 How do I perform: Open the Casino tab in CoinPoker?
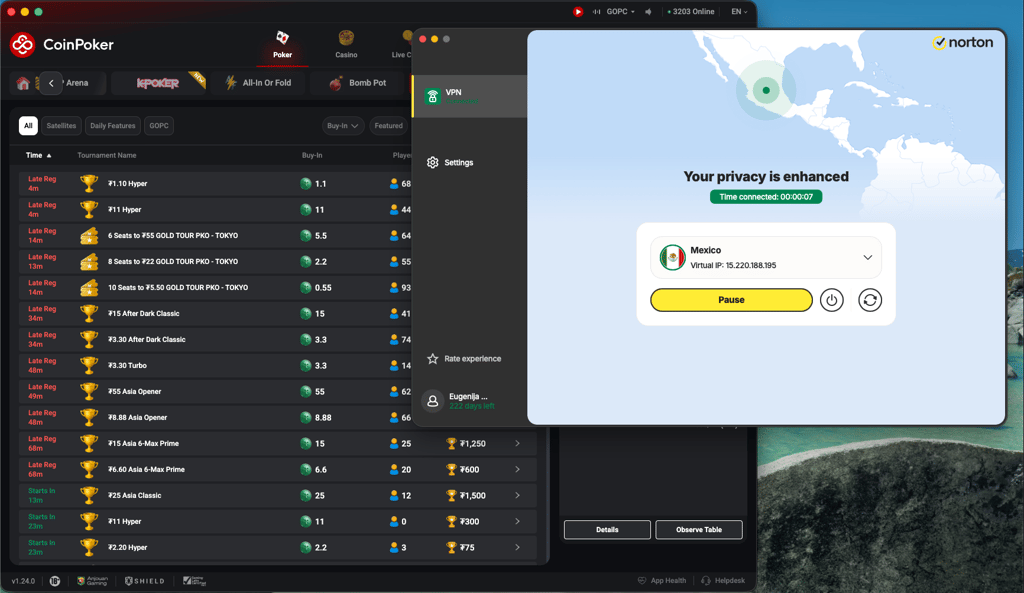(346, 45)
